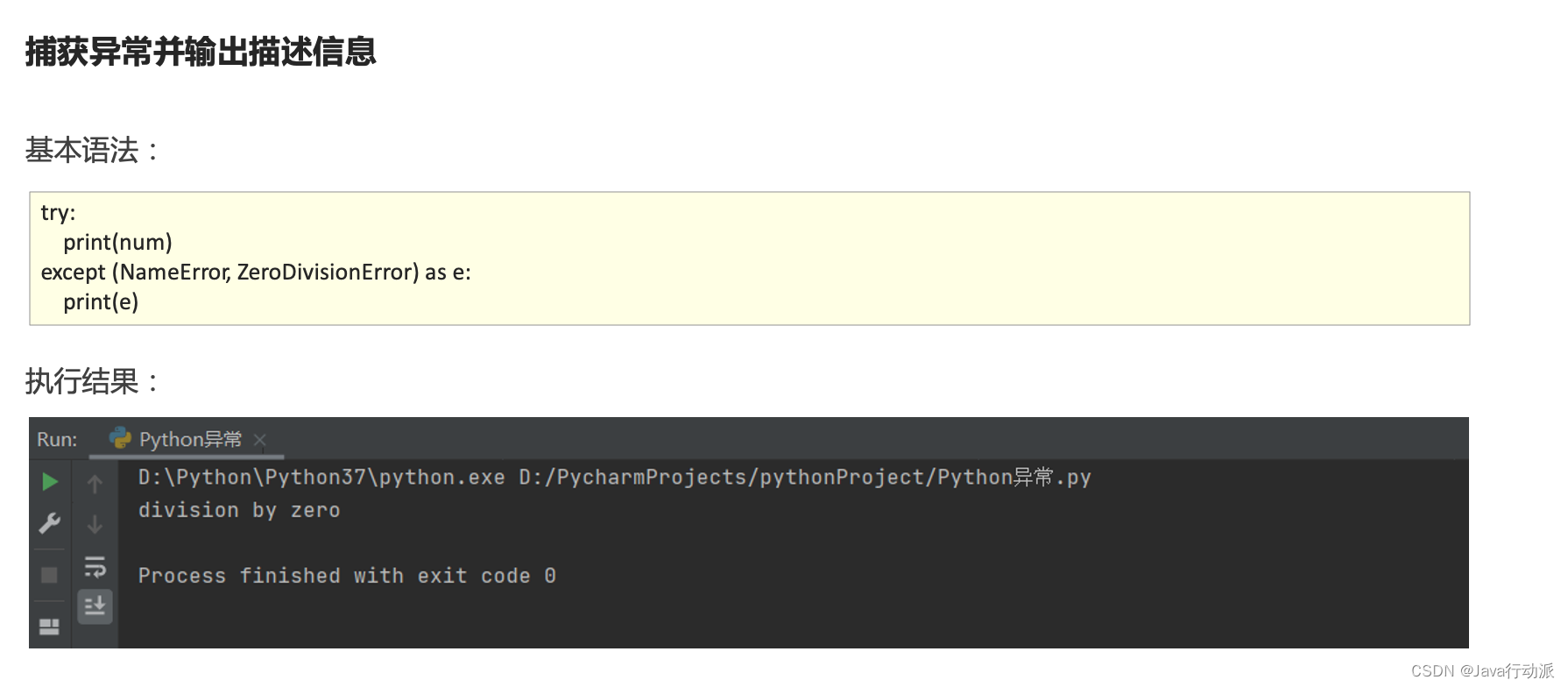
Task: Click the Up the Stack Trace arrow
Action: pyautogui.click(x=95, y=484)
